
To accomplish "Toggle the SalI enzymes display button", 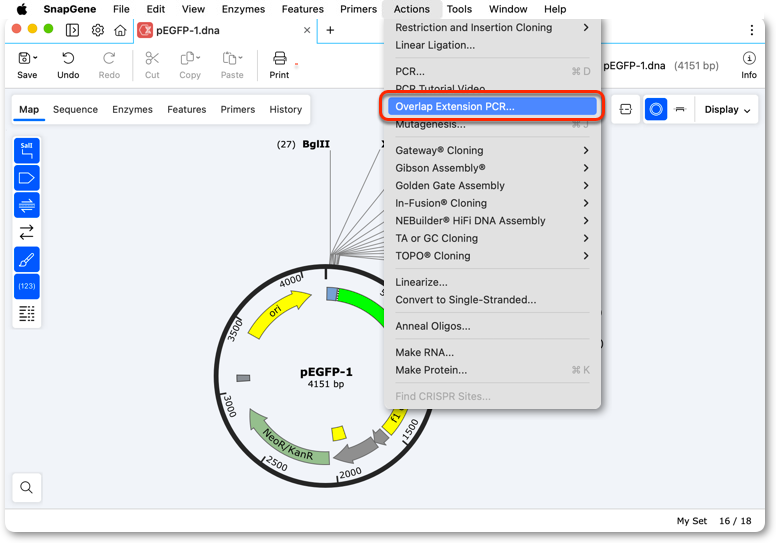I will click(27, 151).
